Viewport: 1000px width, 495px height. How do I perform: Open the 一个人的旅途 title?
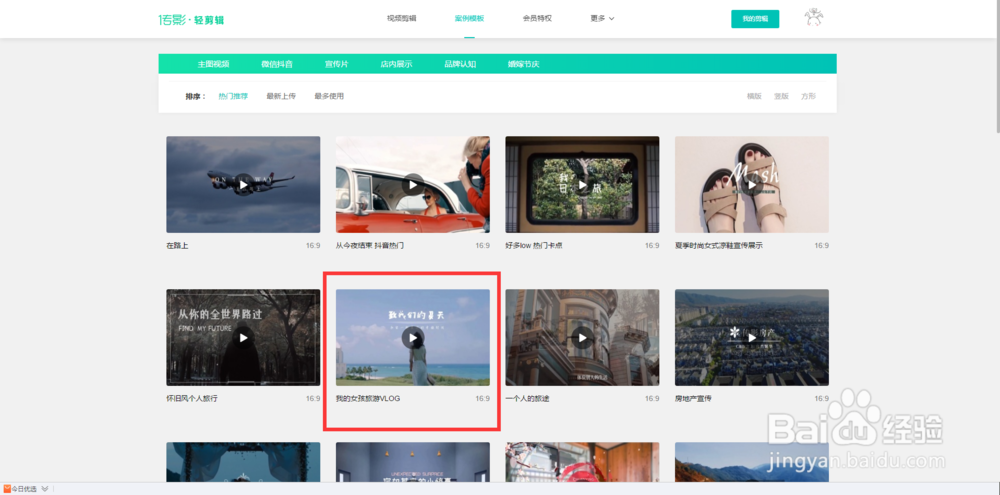point(527,399)
